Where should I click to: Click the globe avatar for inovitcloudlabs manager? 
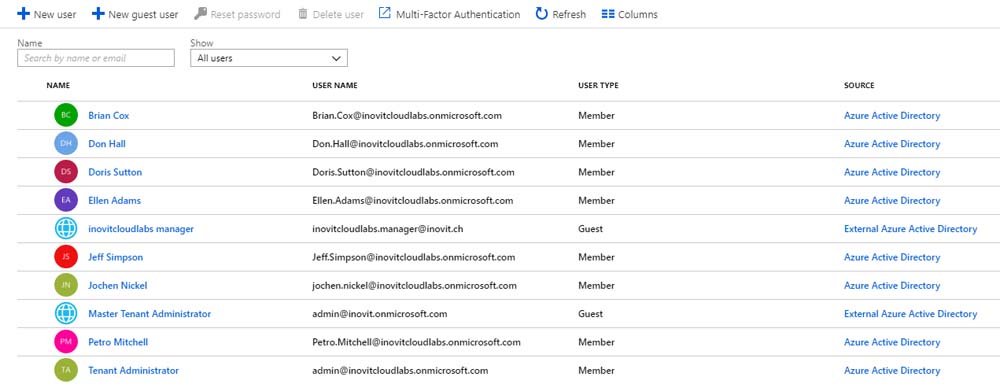66,228
